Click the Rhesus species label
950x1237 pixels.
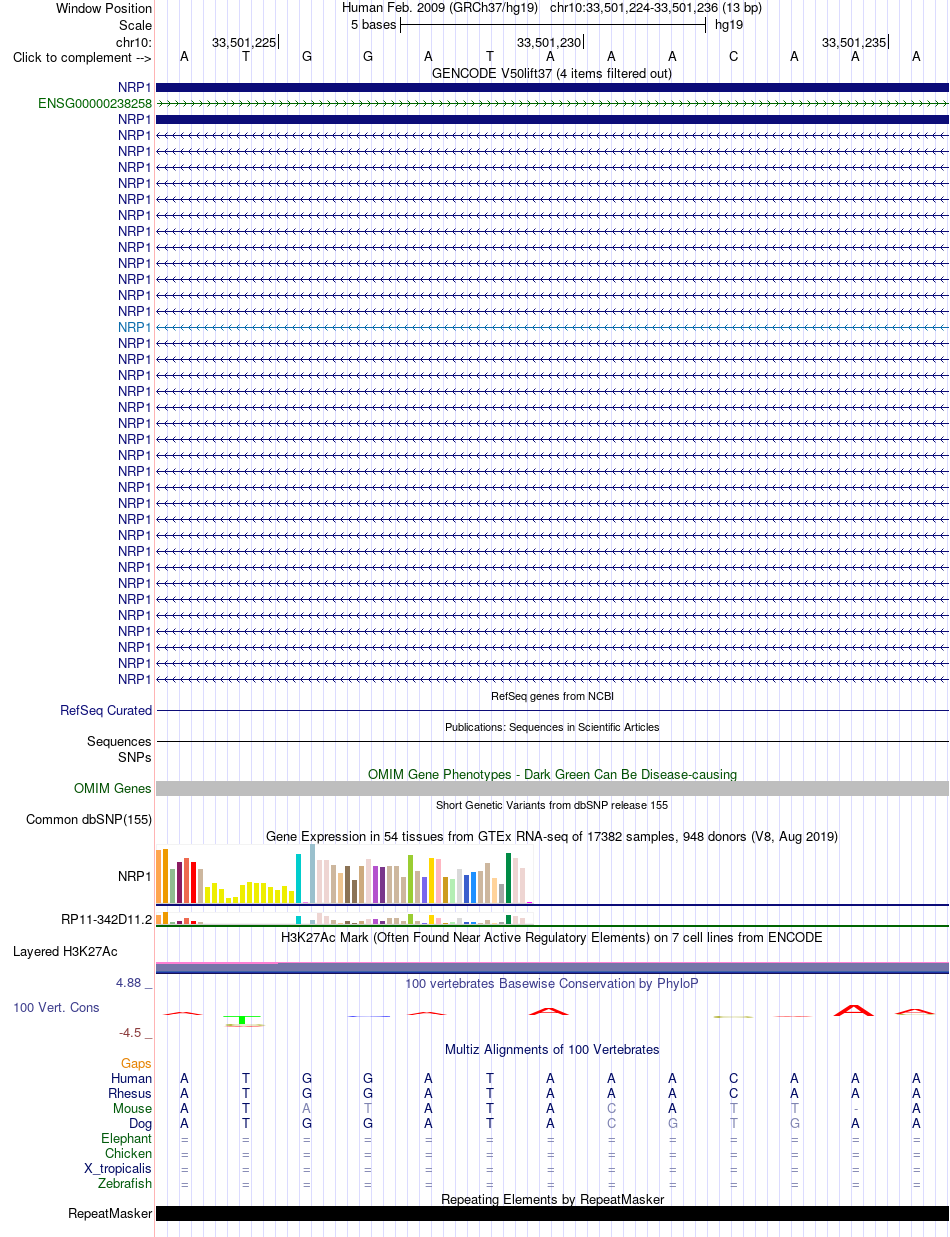click(130, 1093)
